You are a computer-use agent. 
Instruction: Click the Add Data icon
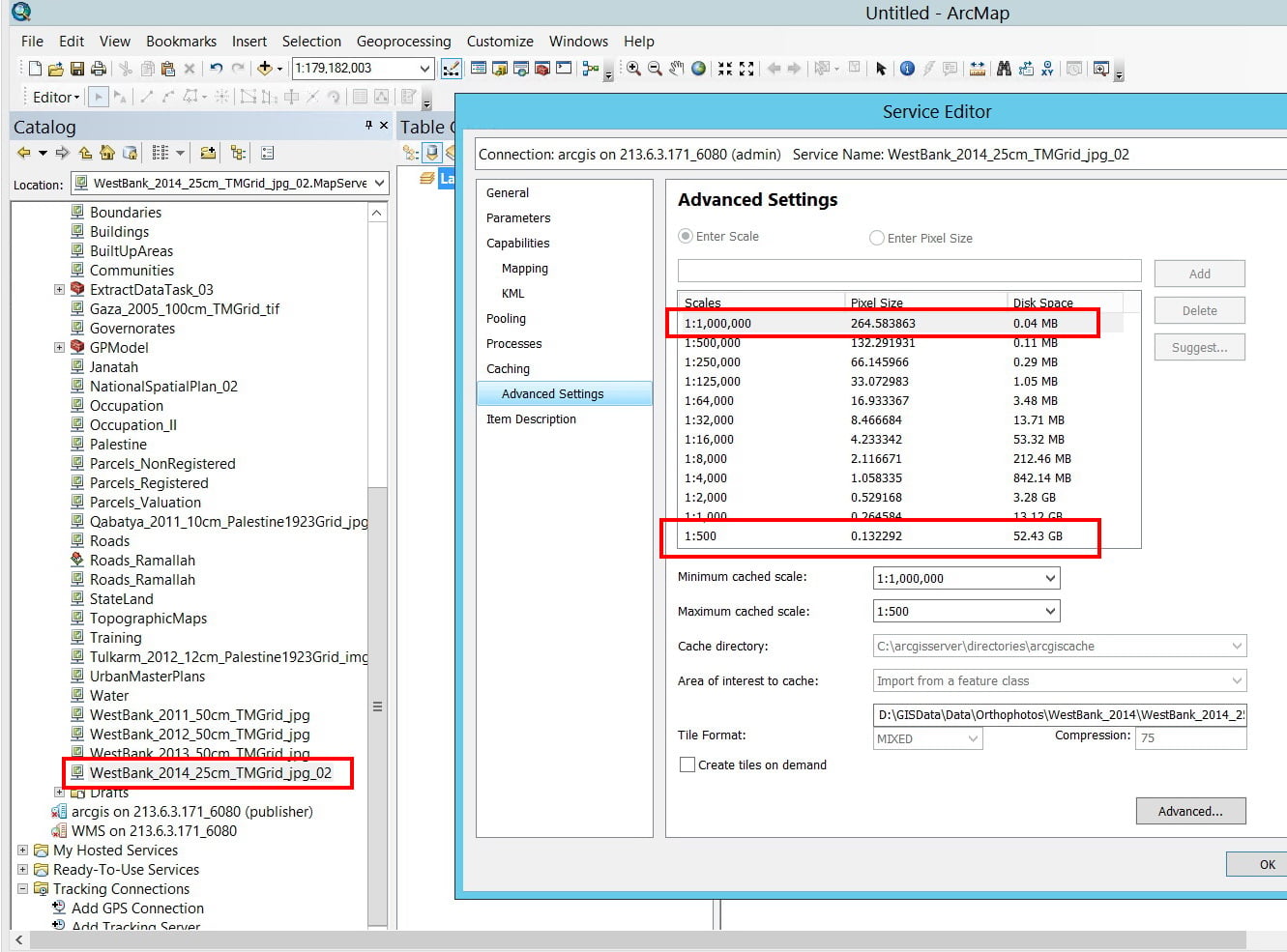click(264, 69)
